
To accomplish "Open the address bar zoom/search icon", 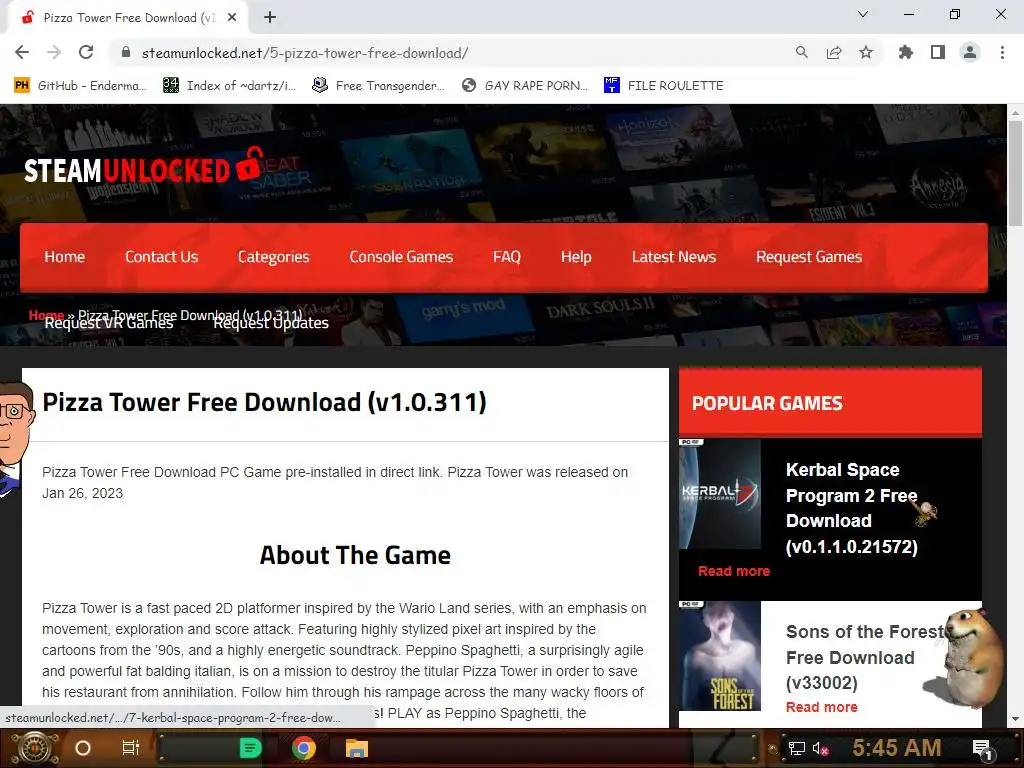I will coord(801,52).
